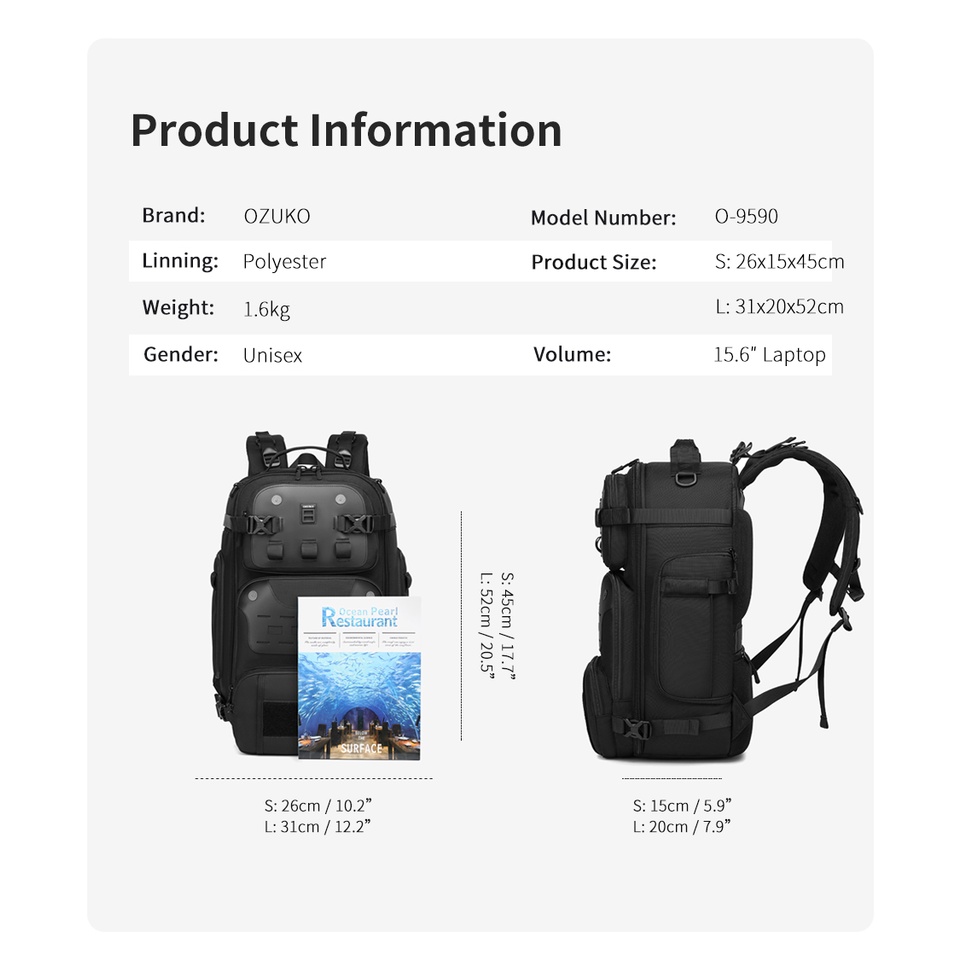Click the Unisex gender value
The width and height of the screenshot is (960, 960).
[272, 355]
